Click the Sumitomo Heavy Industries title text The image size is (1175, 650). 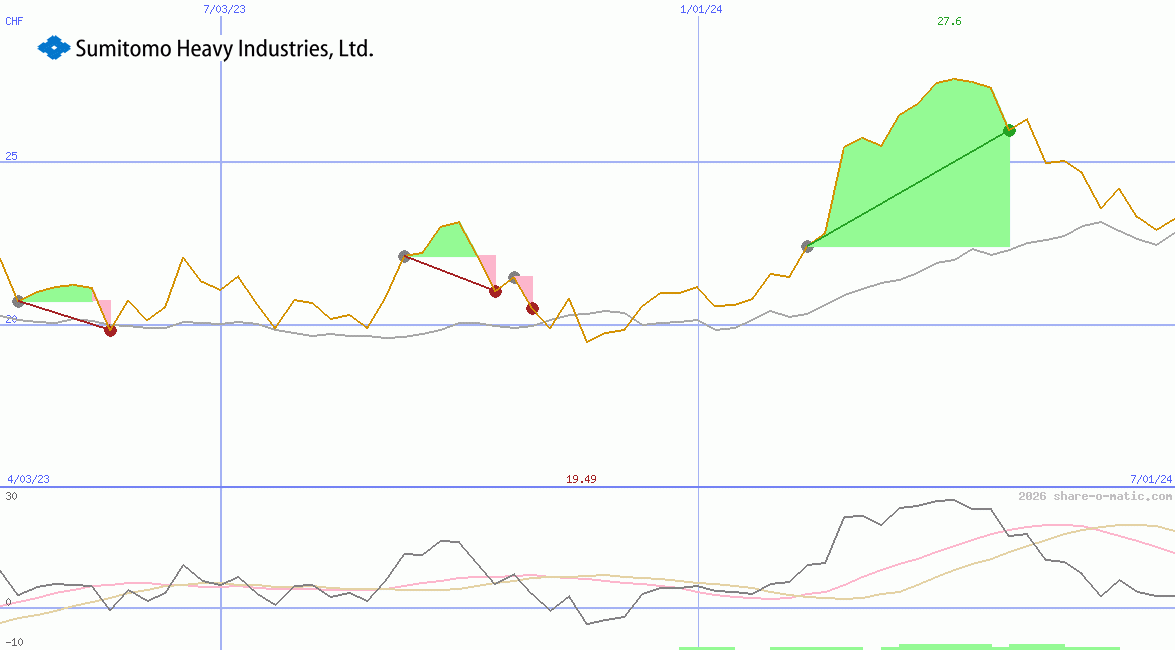pyautogui.click(x=224, y=47)
